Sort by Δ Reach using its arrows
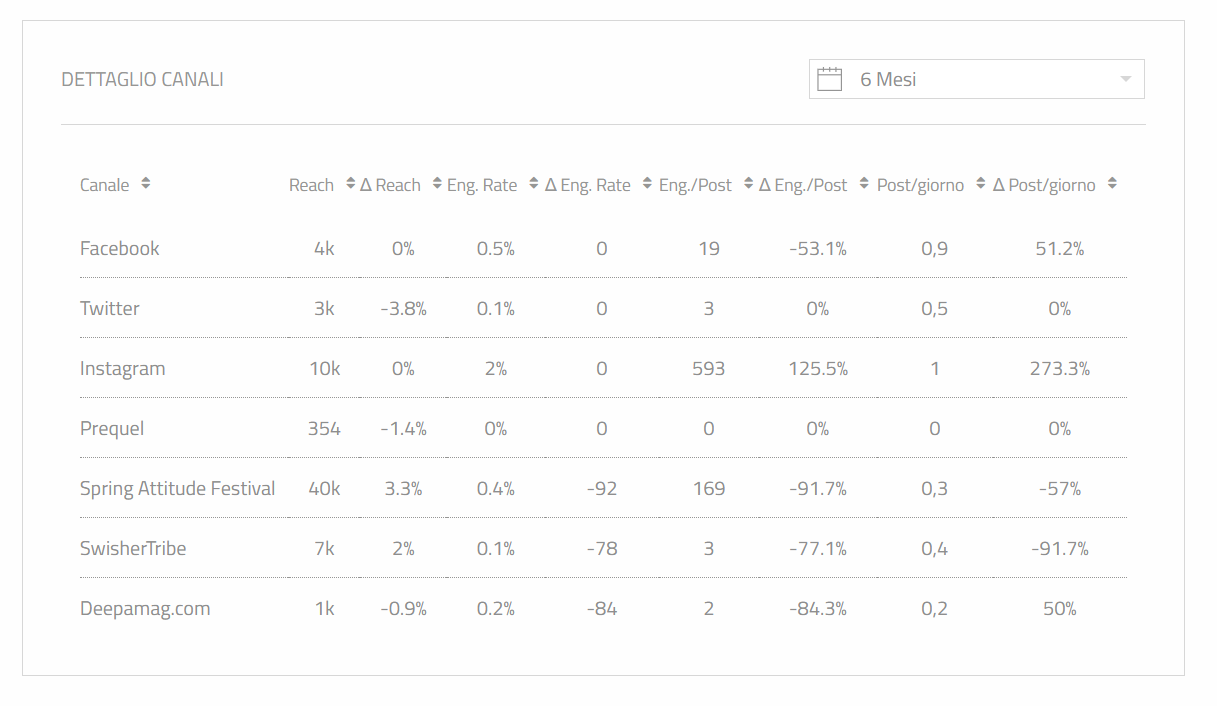Image resolution: width=1217 pixels, height=706 pixels. (x=437, y=184)
